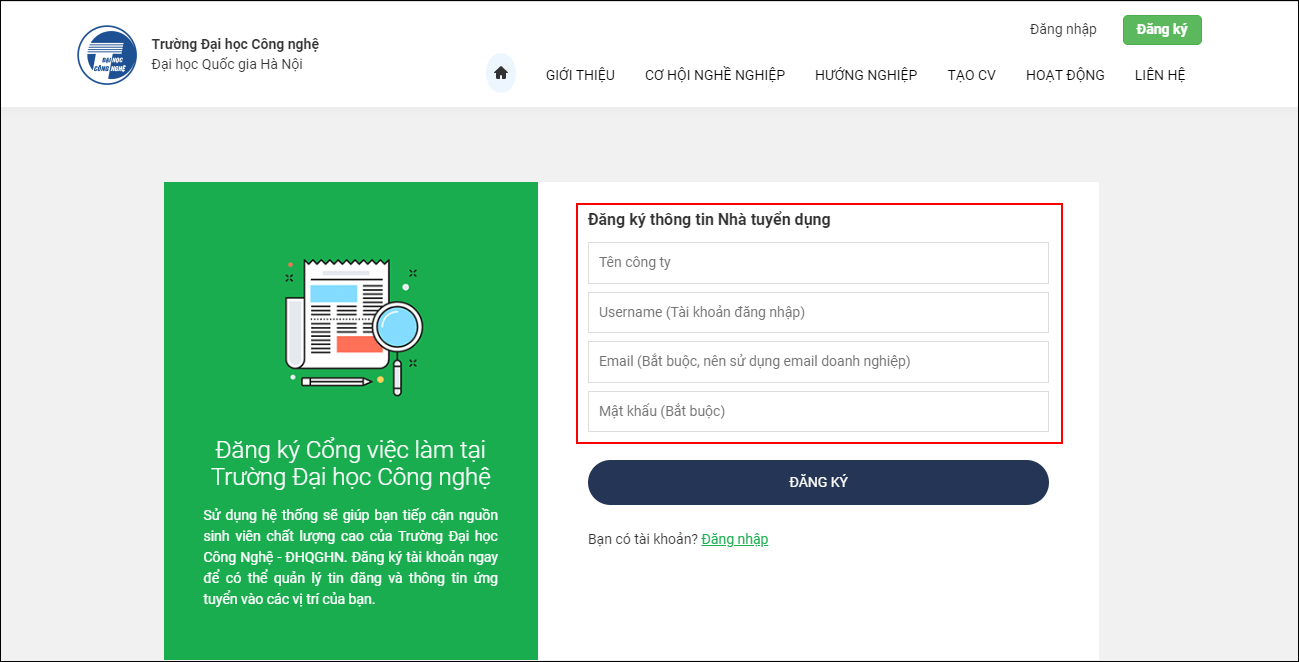
Task: Click the newspaper and magnifier illustration
Action: tap(351, 325)
